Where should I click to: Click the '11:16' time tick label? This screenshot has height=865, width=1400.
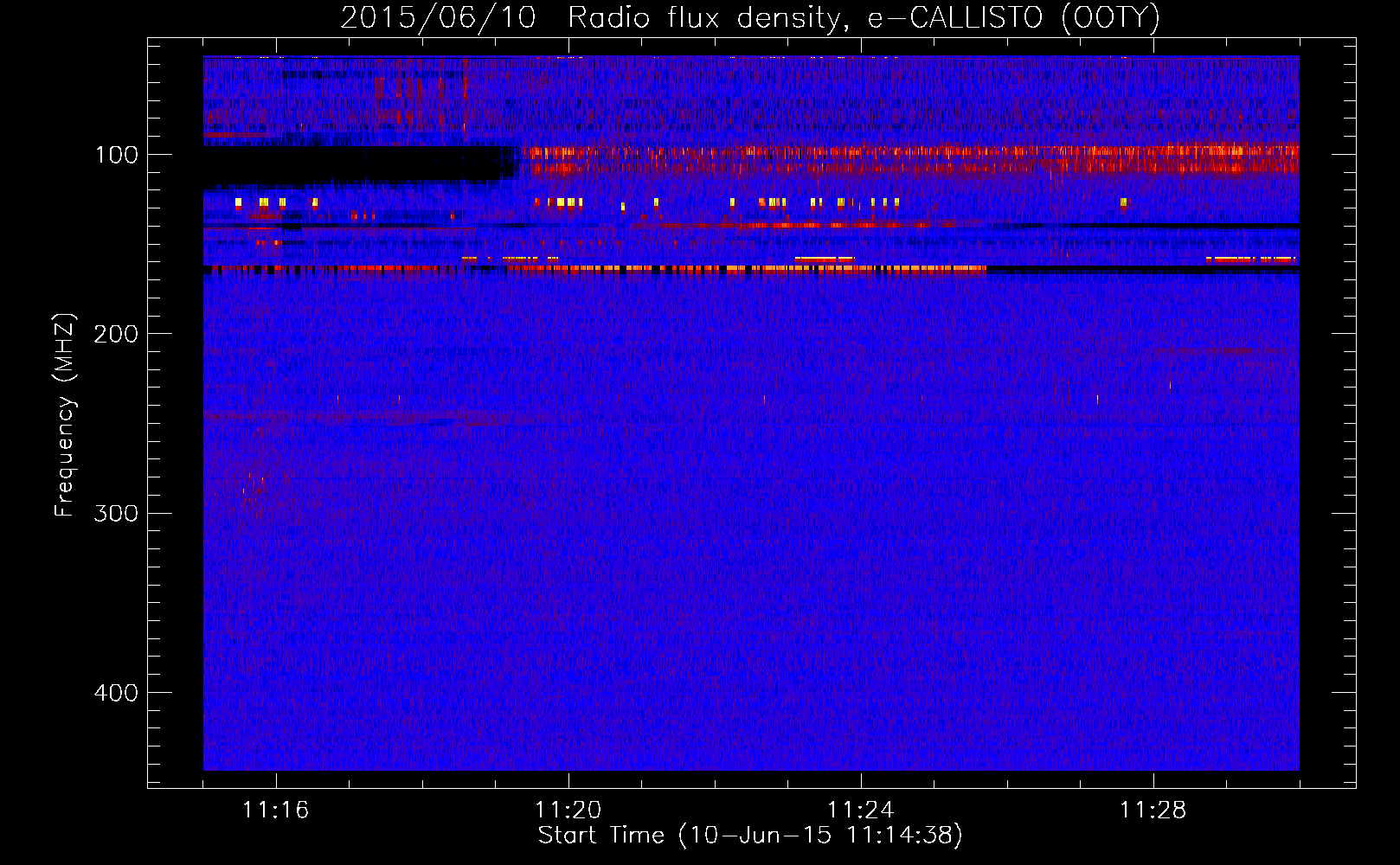275,811
